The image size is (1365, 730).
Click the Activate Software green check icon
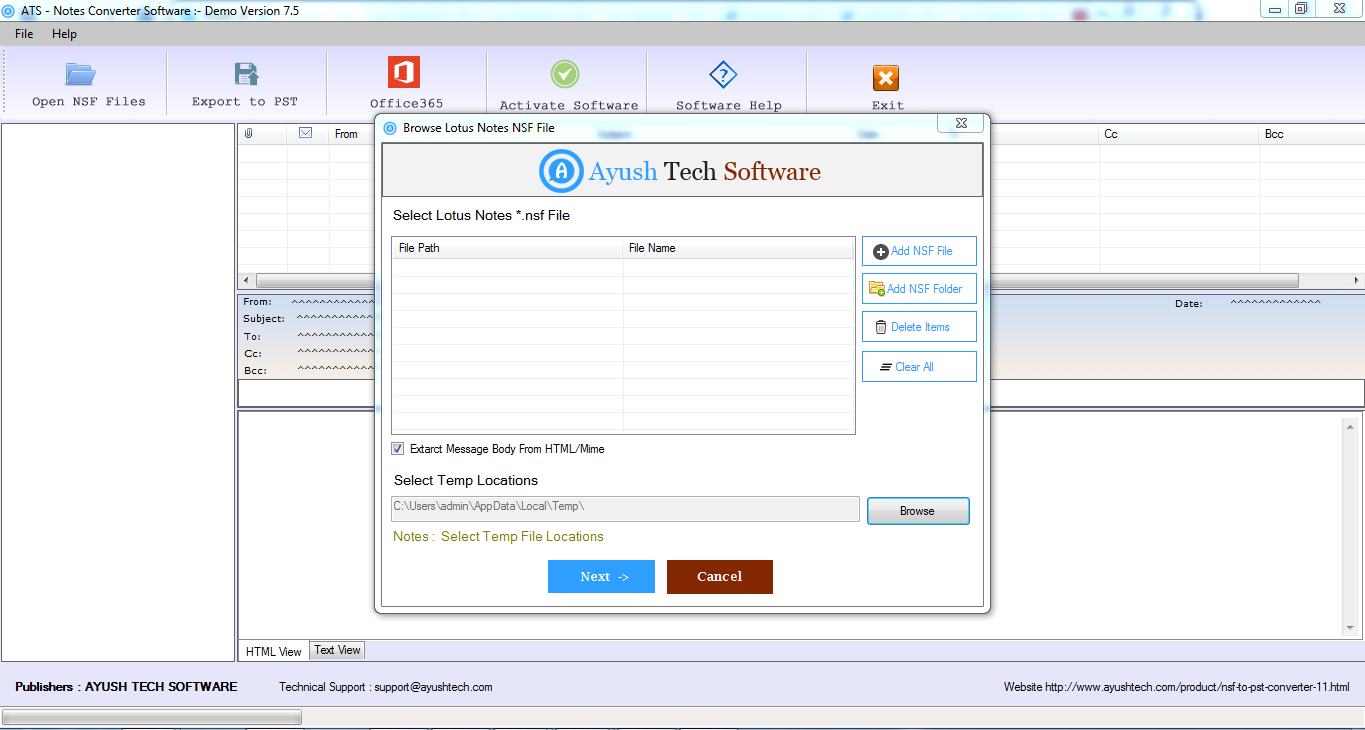point(566,74)
